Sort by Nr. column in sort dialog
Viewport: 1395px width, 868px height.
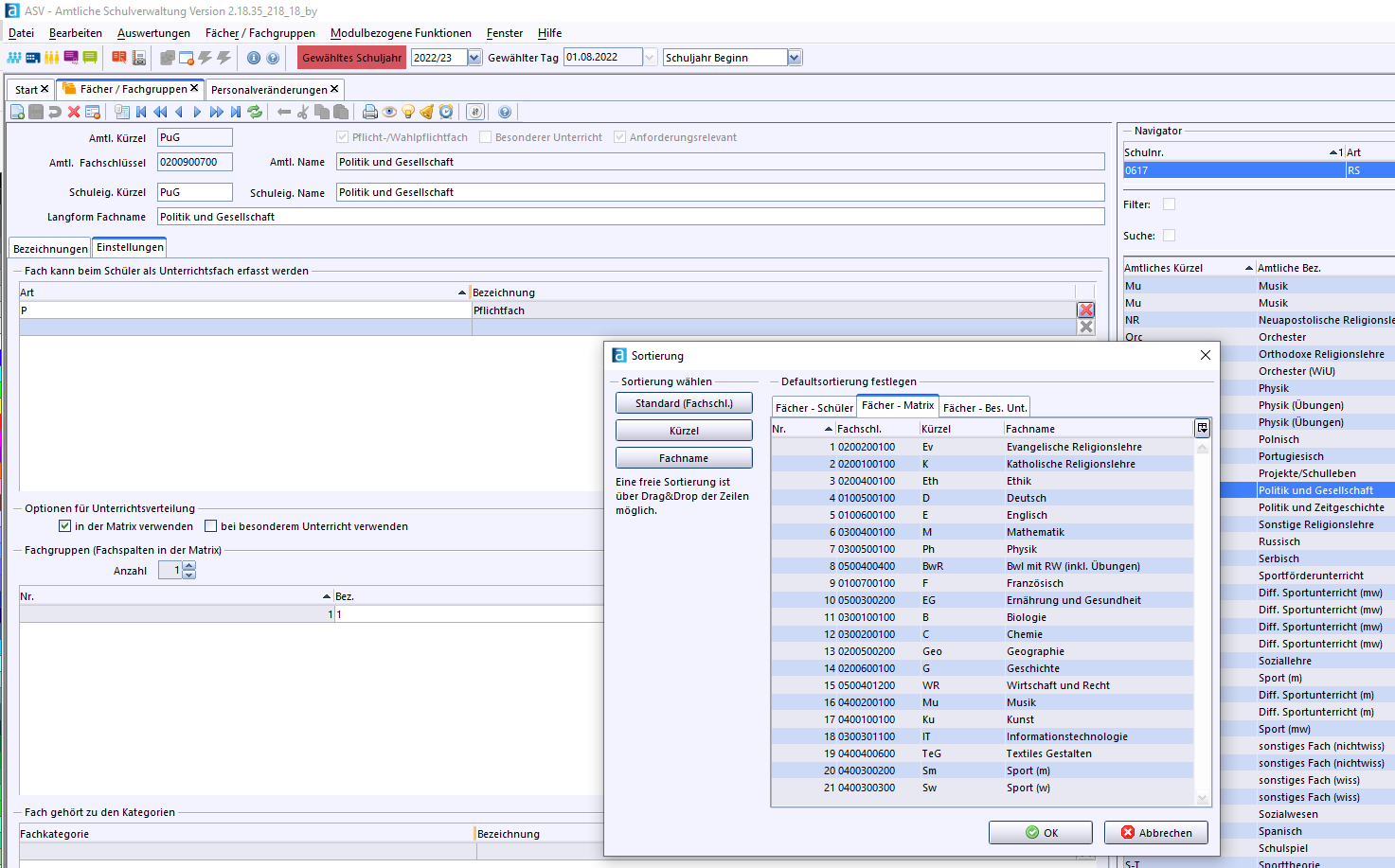pyautogui.click(x=802, y=429)
